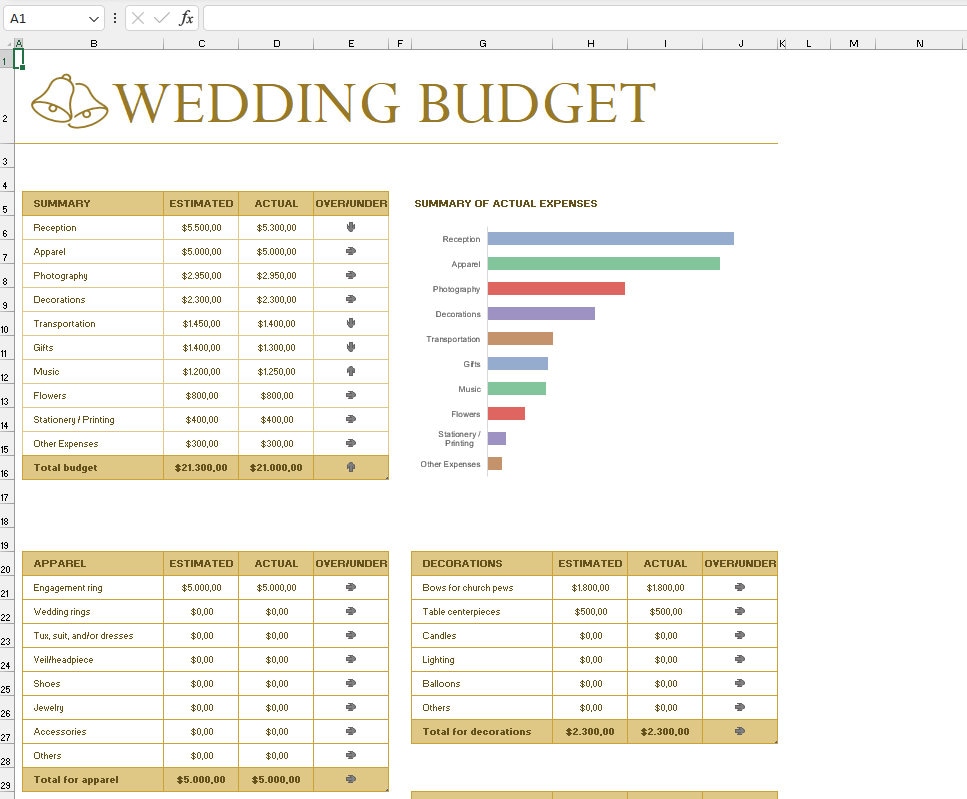The height and width of the screenshot is (799, 967).
Task: Select Music actual $1.250,00 cell
Action: pos(276,372)
